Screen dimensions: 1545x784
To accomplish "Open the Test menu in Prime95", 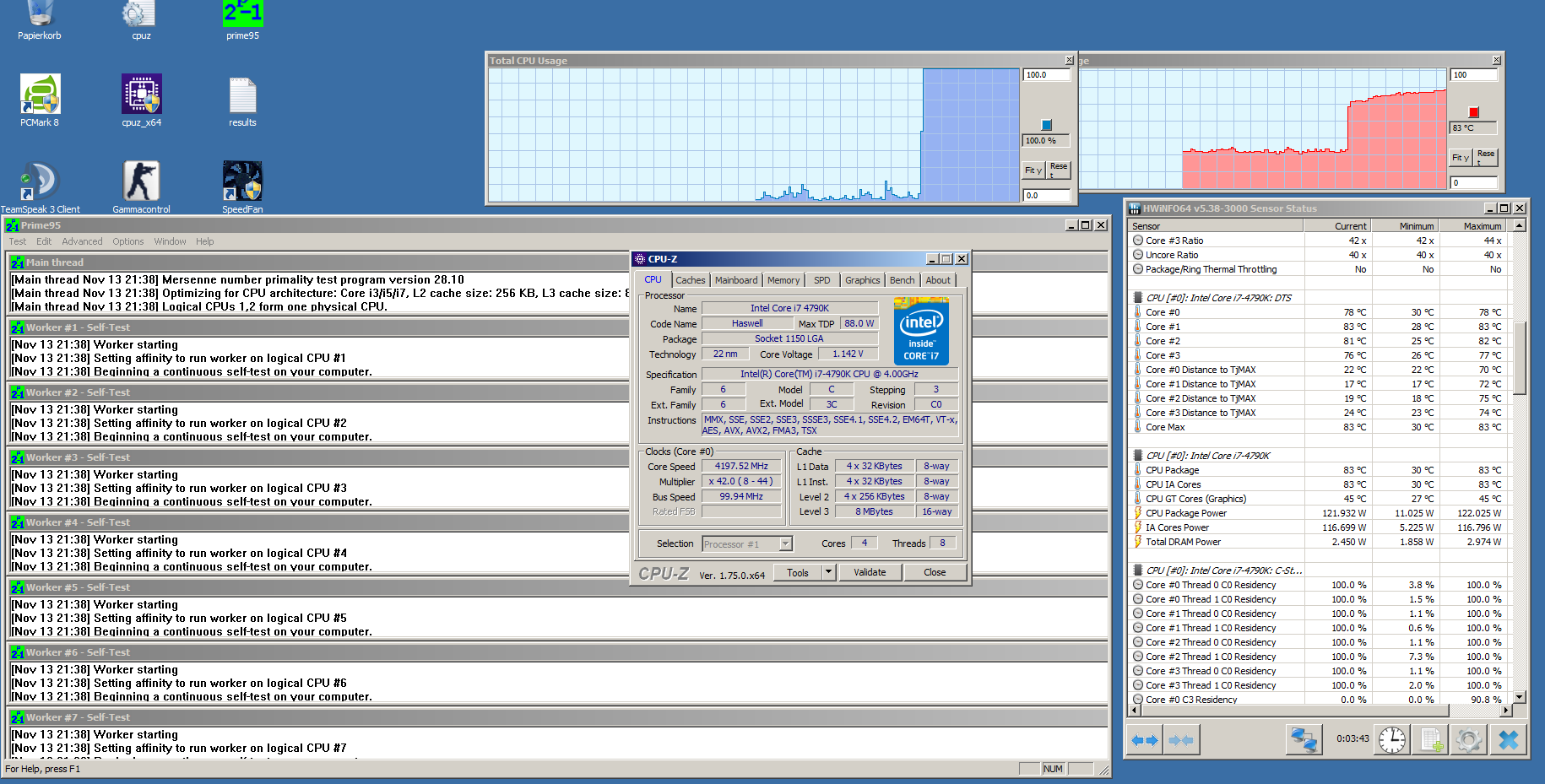I will coord(18,241).
